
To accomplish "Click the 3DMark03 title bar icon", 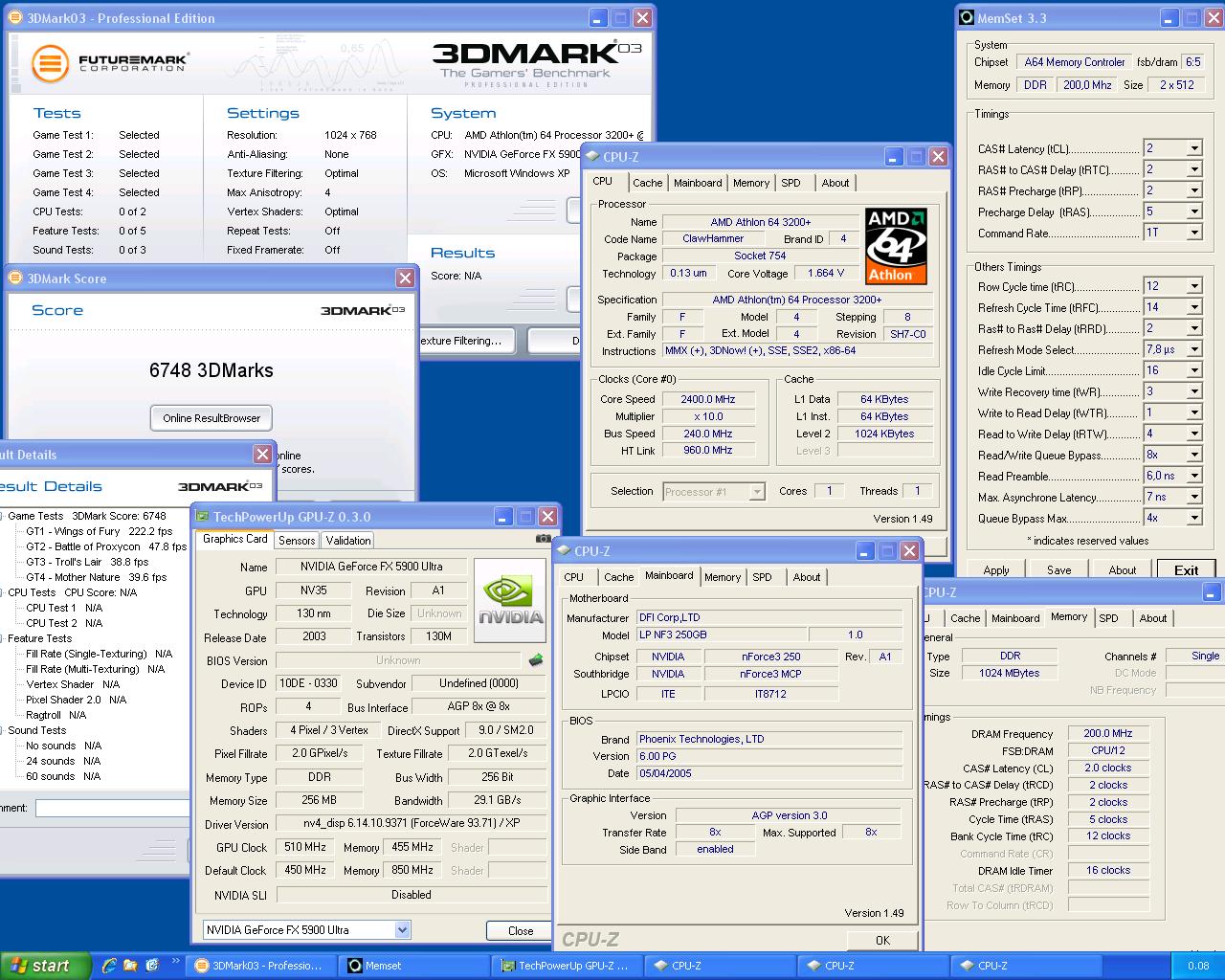I will [x=16, y=18].
